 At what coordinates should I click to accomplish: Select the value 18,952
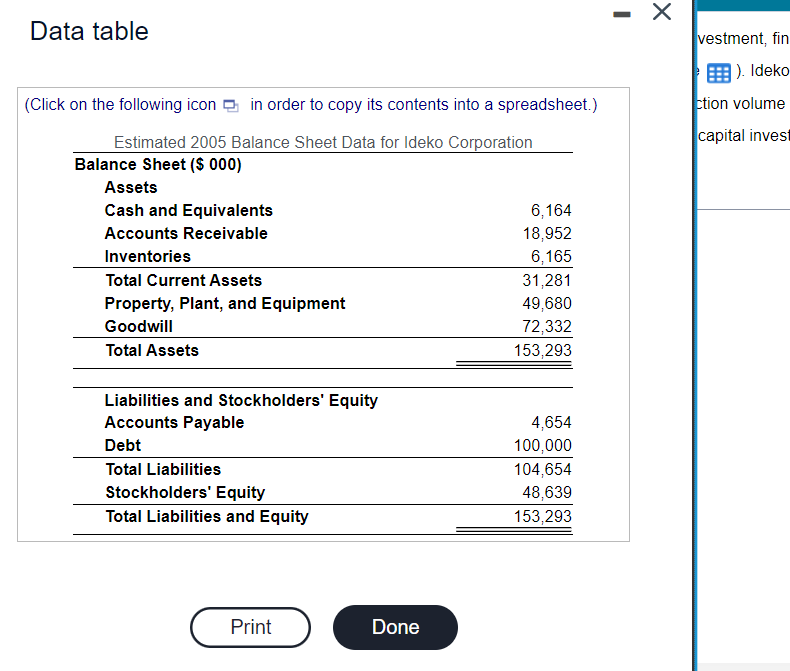pyautogui.click(x=547, y=234)
